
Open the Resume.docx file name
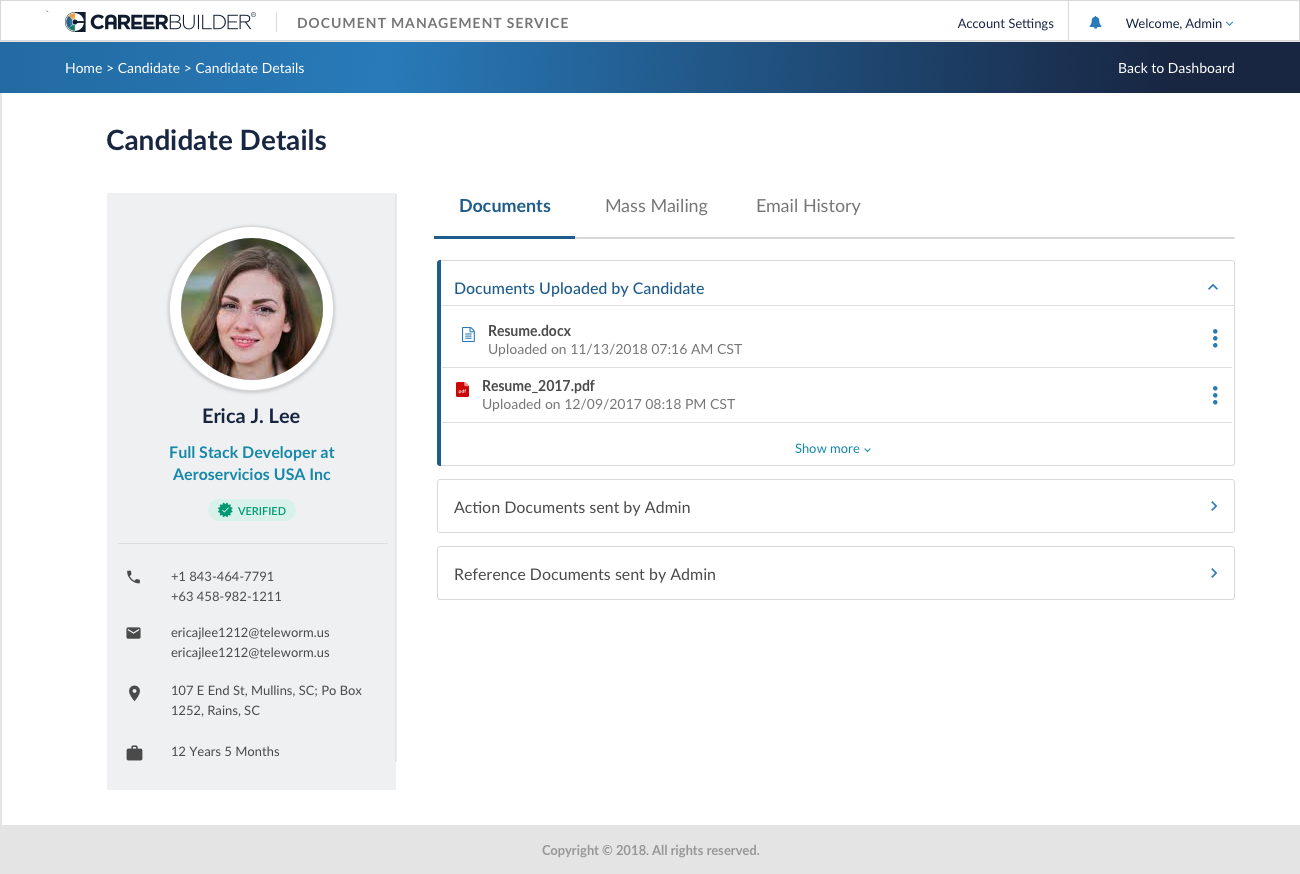click(529, 331)
